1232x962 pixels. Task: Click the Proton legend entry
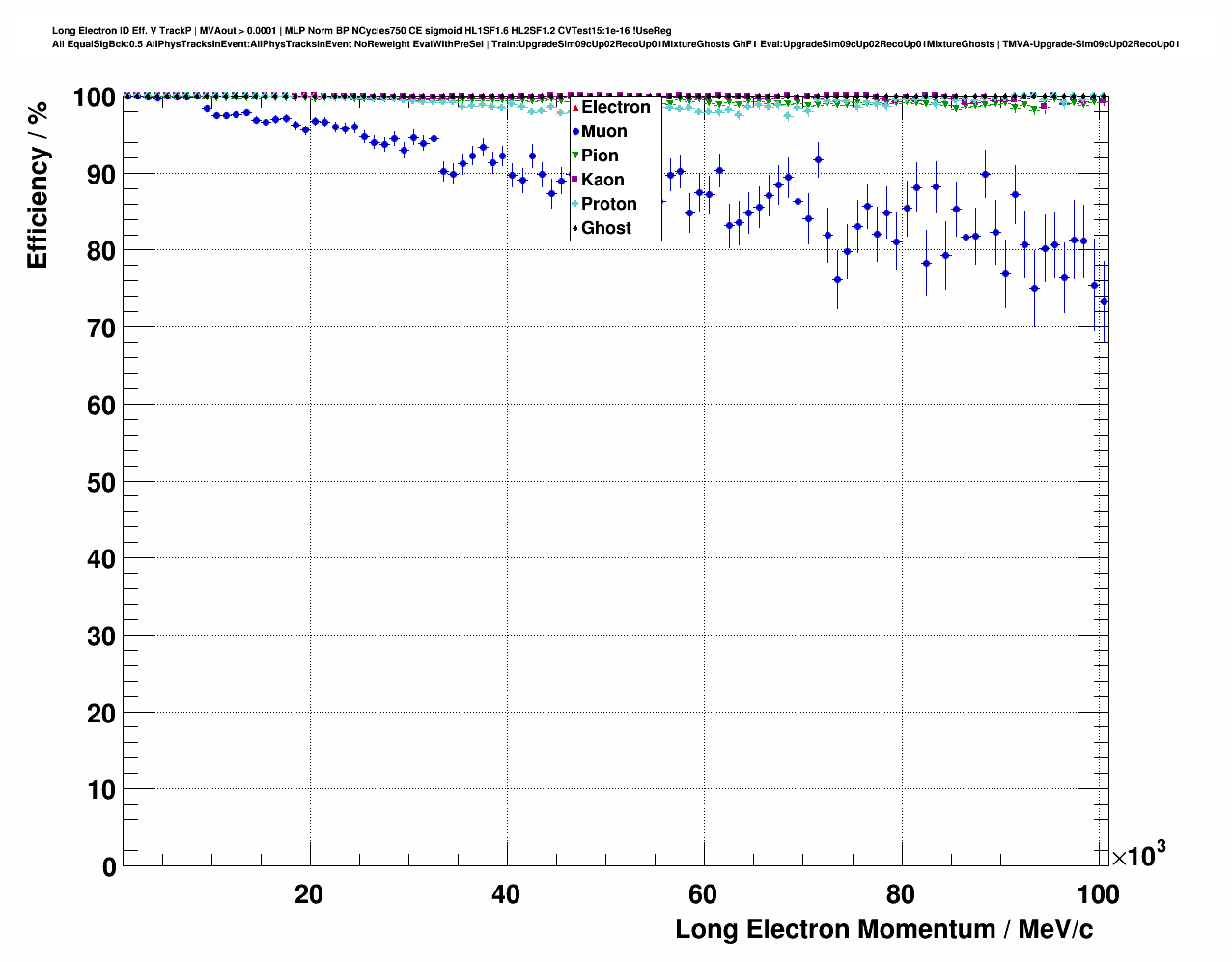click(x=608, y=204)
